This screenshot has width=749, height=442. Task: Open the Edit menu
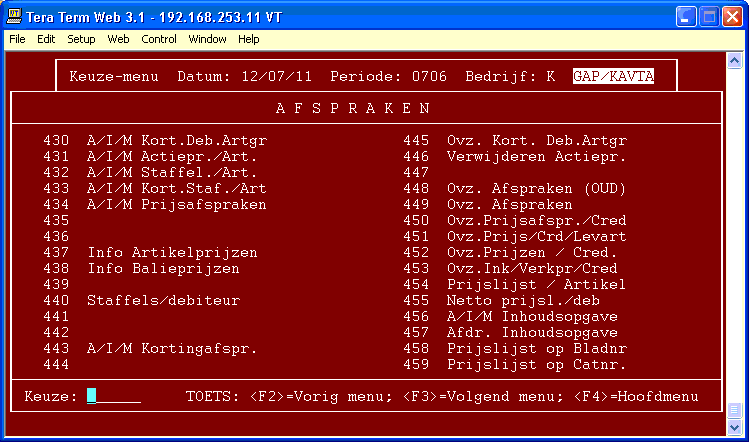point(46,39)
